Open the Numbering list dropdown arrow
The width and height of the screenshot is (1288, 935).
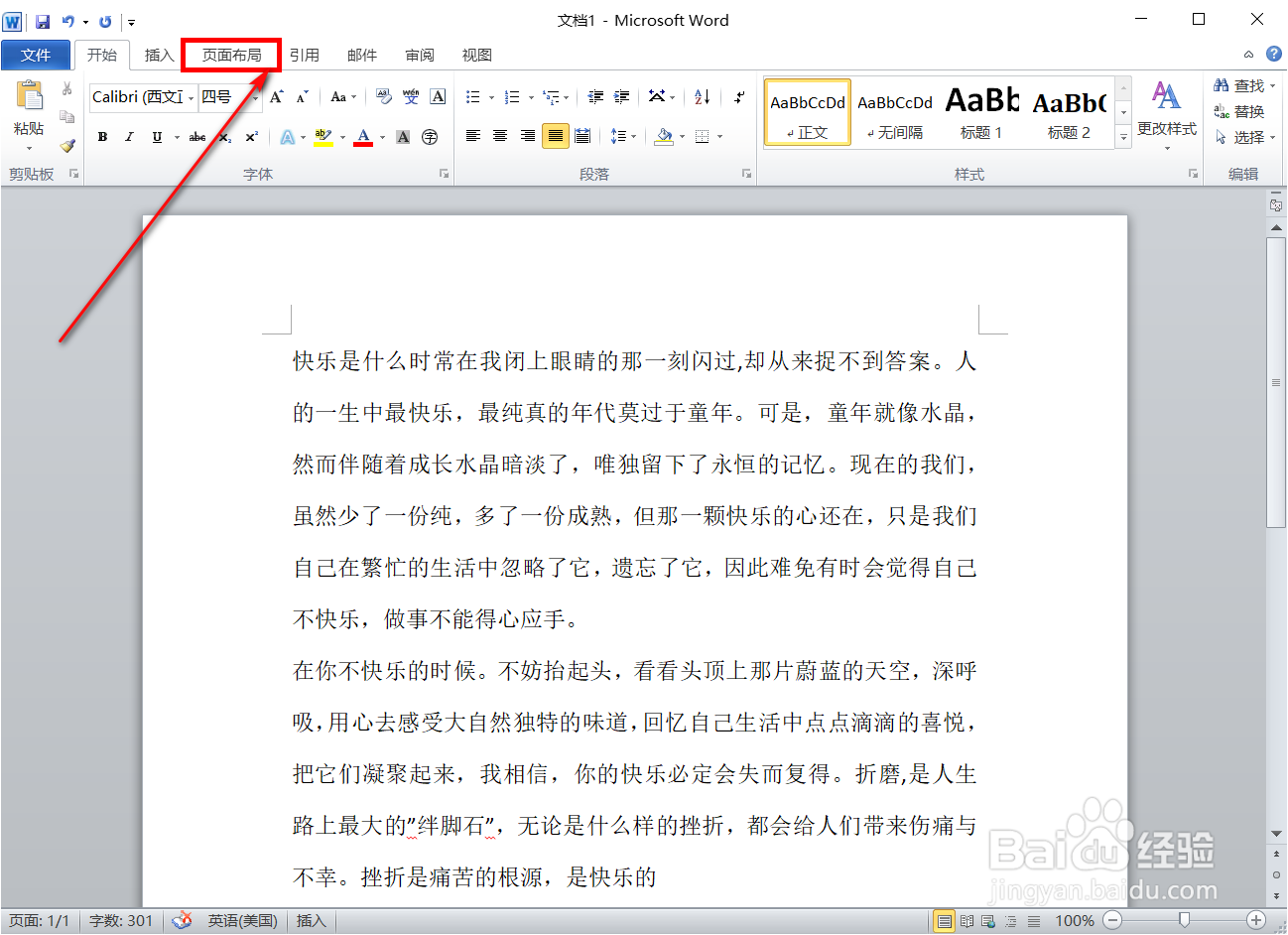pos(531,97)
